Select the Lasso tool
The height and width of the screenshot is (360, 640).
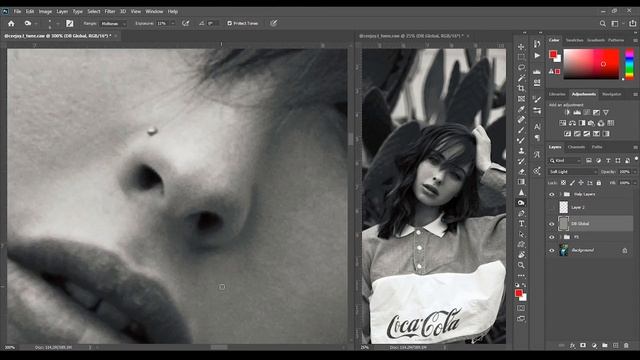(521, 67)
